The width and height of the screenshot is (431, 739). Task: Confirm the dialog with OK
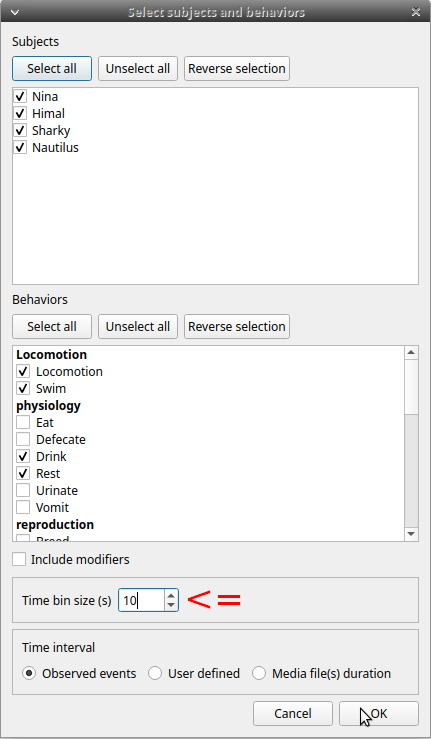[x=379, y=714]
